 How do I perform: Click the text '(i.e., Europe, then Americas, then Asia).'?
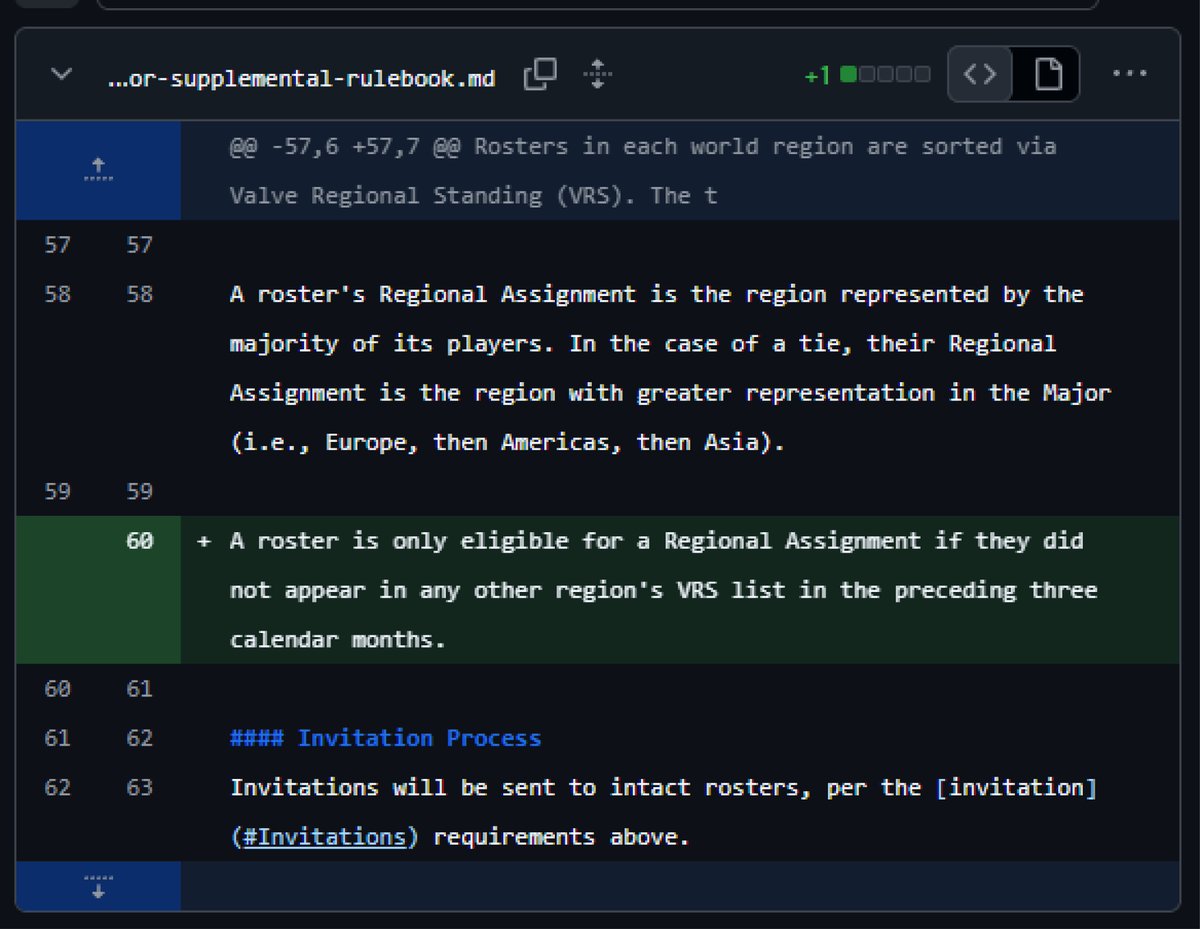coord(507,442)
